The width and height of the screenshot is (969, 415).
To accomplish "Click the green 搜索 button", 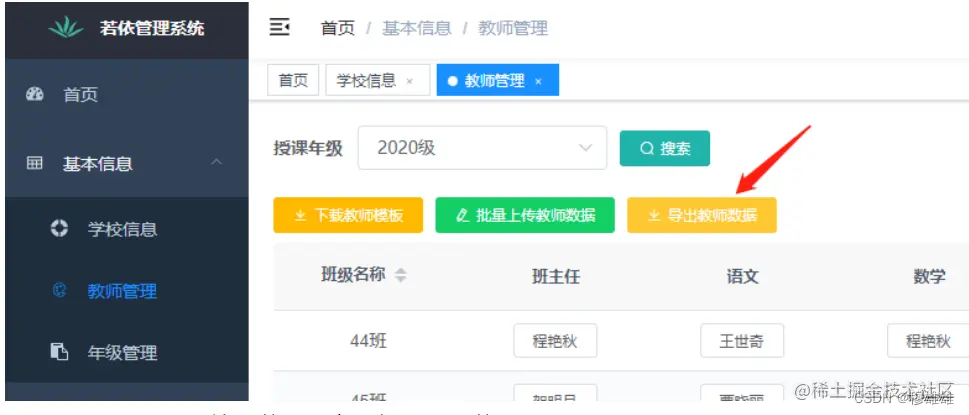I will click(x=665, y=148).
